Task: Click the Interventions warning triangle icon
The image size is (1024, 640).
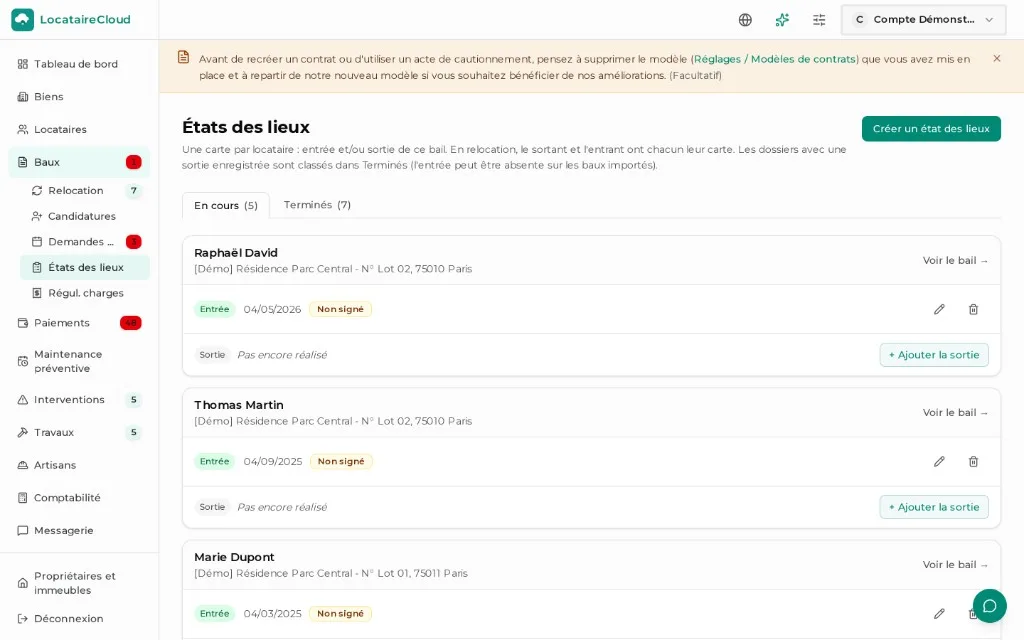Action: 23,400
